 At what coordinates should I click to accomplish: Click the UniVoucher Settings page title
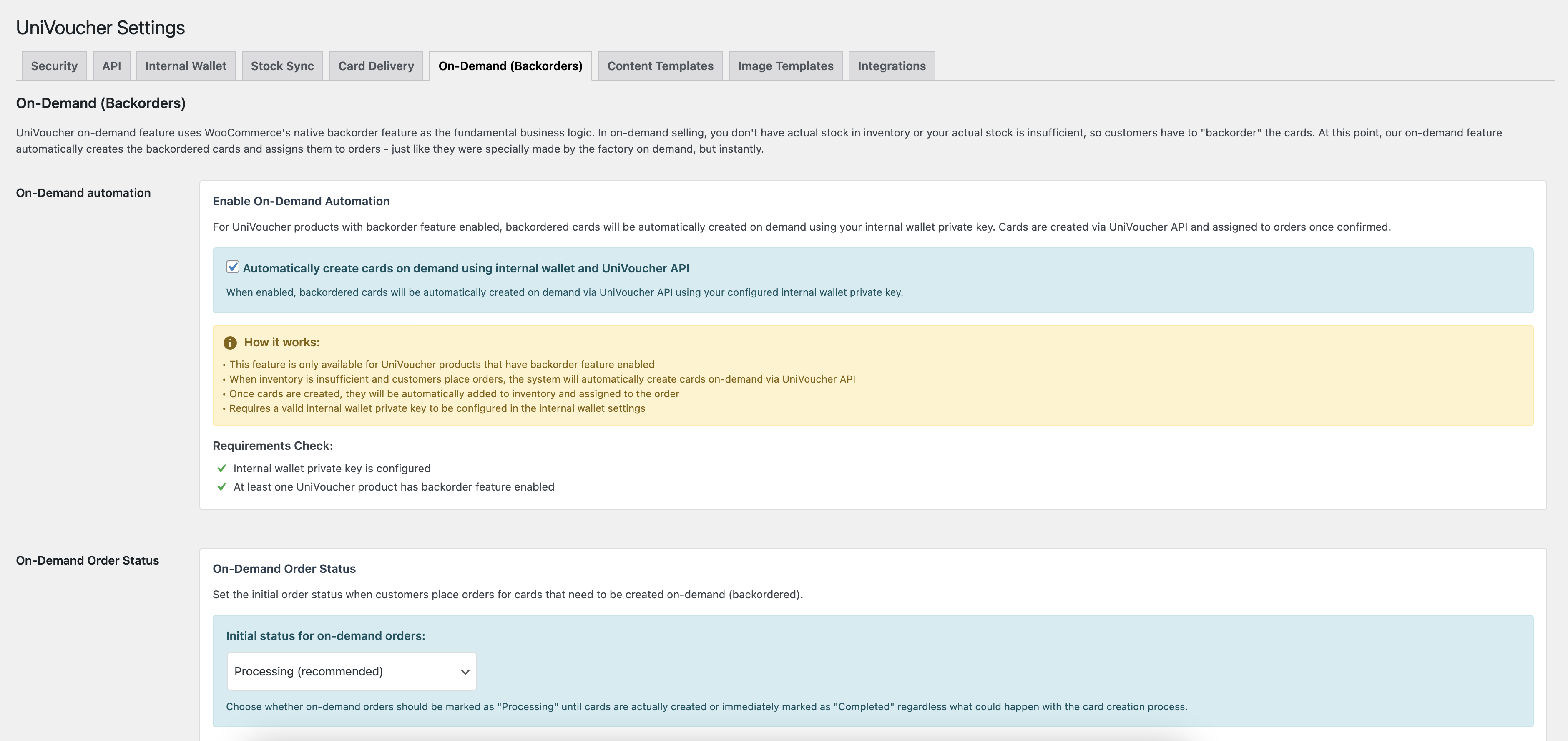(x=101, y=28)
